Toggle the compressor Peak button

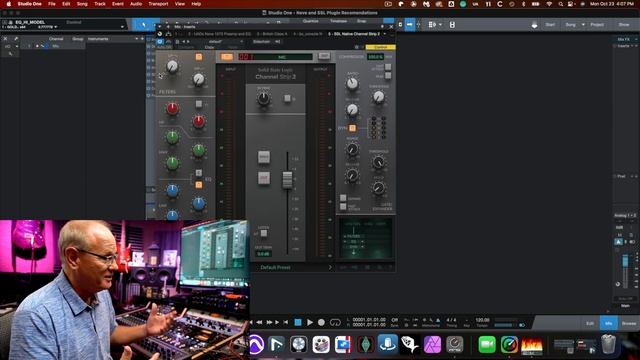(388, 76)
